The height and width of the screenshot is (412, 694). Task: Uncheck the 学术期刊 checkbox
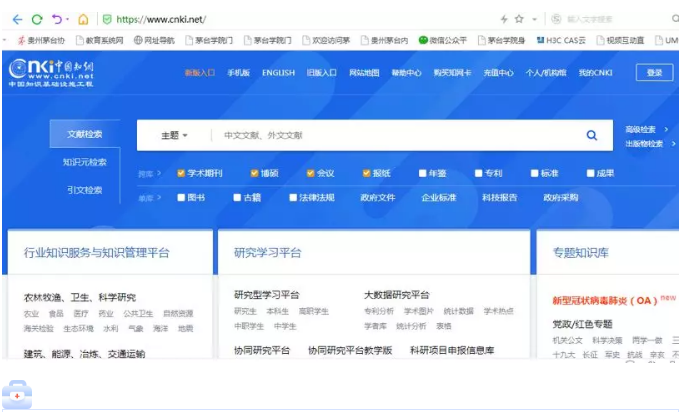[181, 173]
